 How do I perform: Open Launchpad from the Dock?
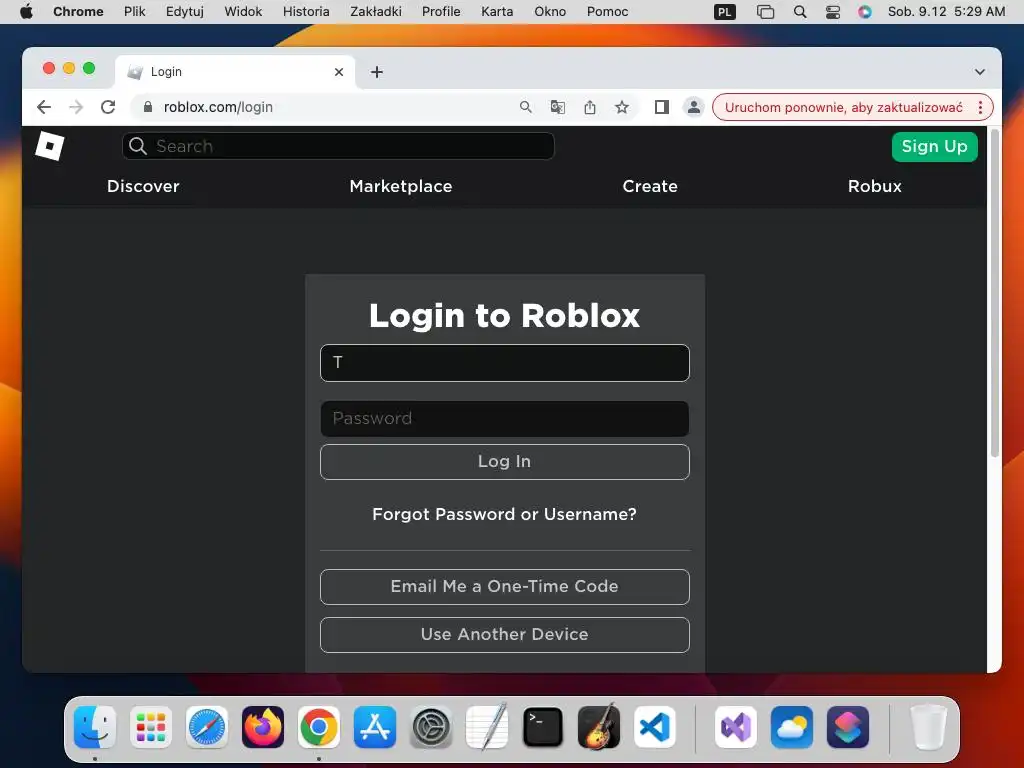point(151,727)
